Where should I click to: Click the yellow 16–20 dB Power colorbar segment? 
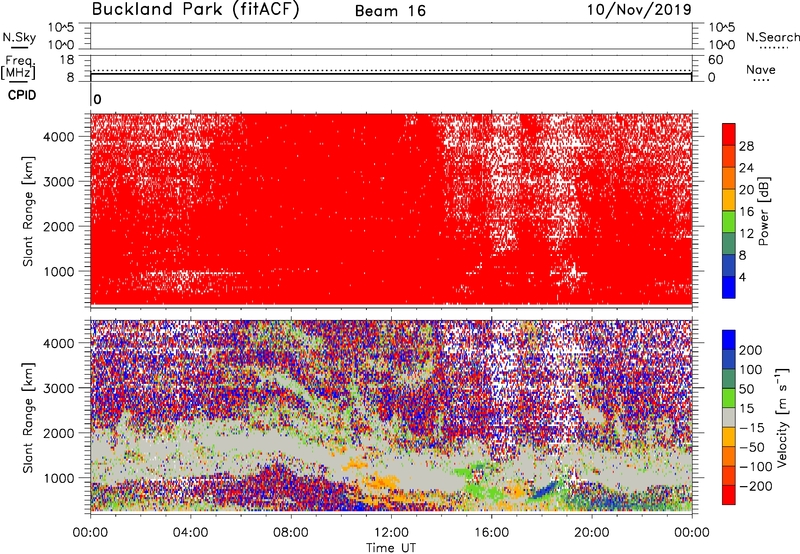(729, 200)
